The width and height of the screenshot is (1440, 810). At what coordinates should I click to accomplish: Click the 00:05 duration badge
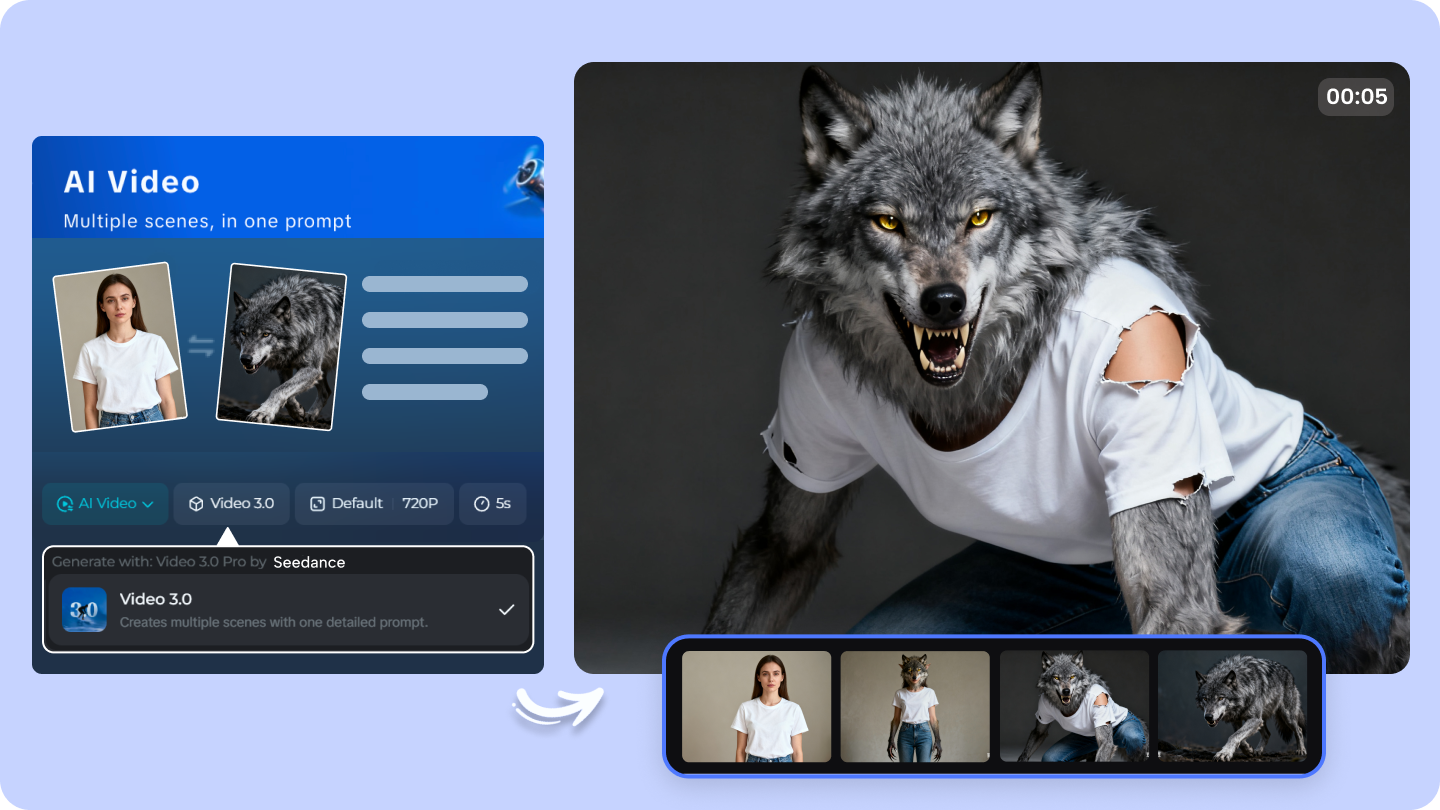[x=1356, y=97]
